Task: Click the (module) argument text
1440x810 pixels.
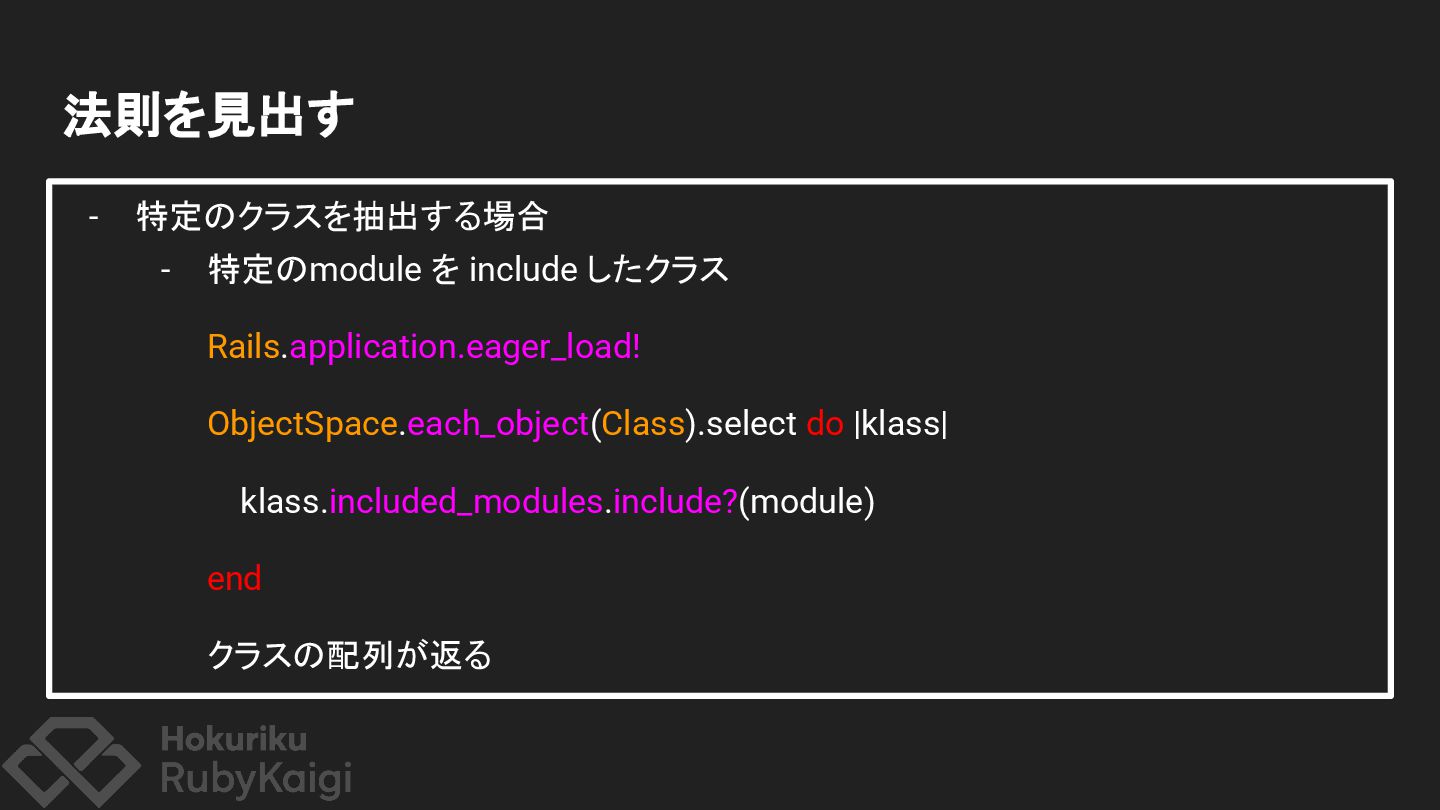Action: (x=807, y=502)
